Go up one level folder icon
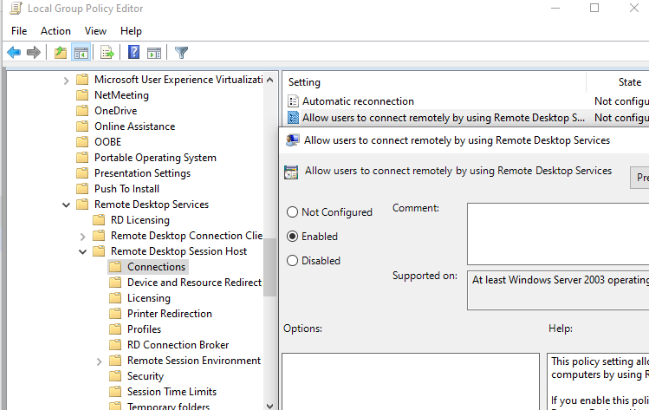The width and height of the screenshot is (657, 419). (x=60, y=53)
